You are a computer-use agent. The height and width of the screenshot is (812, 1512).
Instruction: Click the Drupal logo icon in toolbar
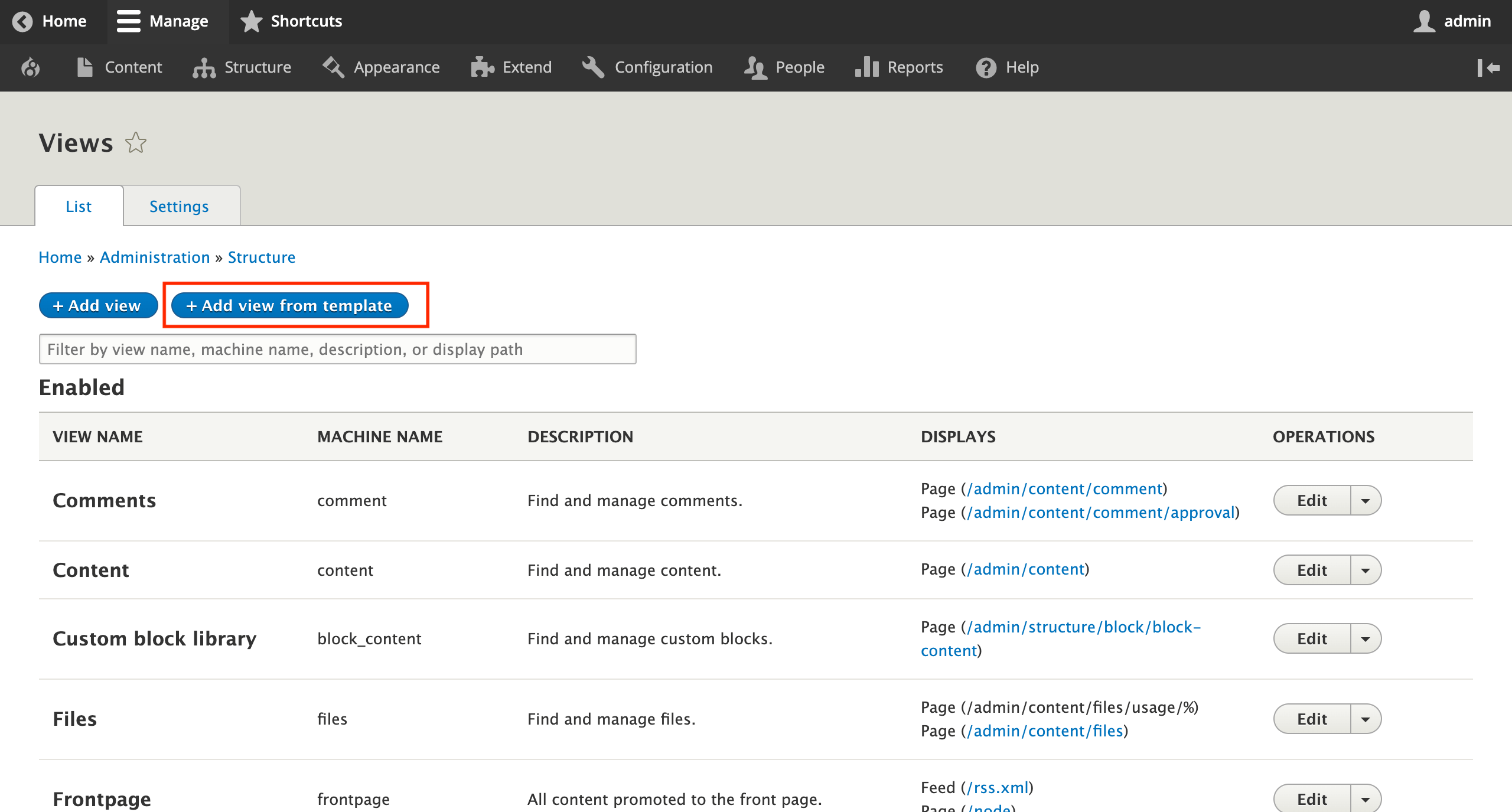tap(31, 67)
